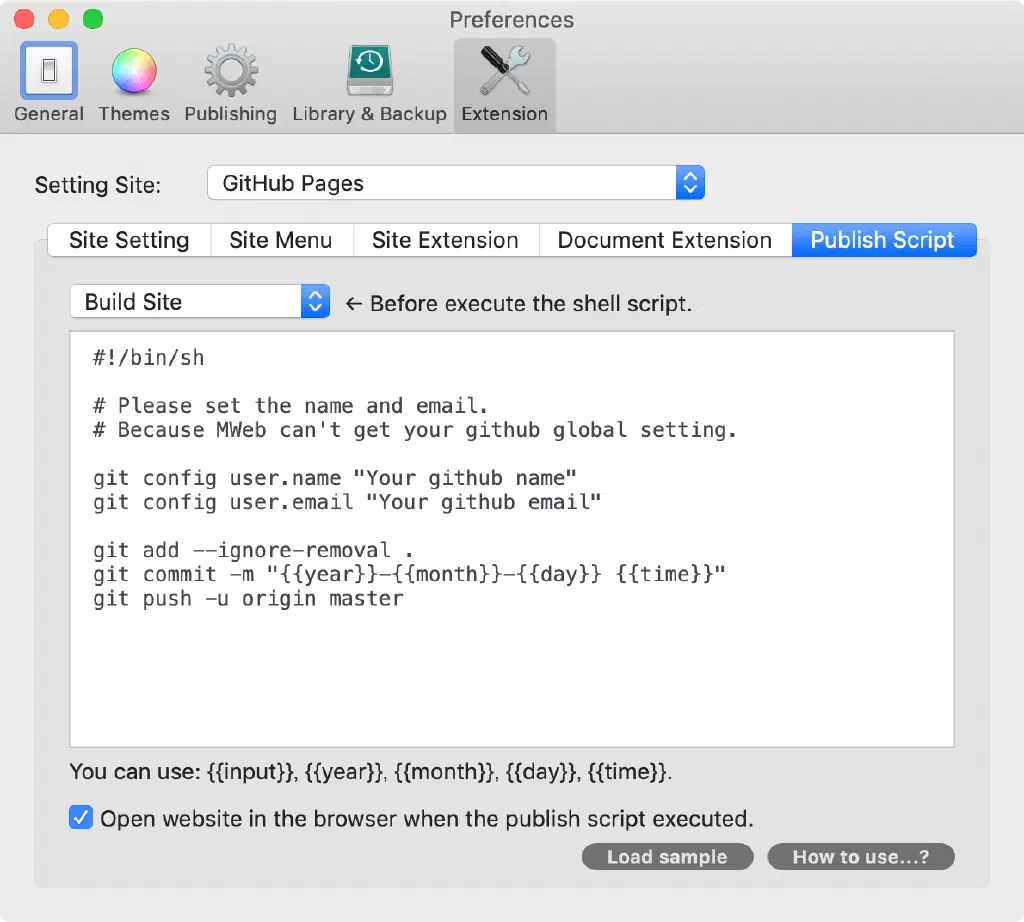Select the Extension tools pane
This screenshot has height=922, width=1024.
pyautogui.click(x=505, y=85)
